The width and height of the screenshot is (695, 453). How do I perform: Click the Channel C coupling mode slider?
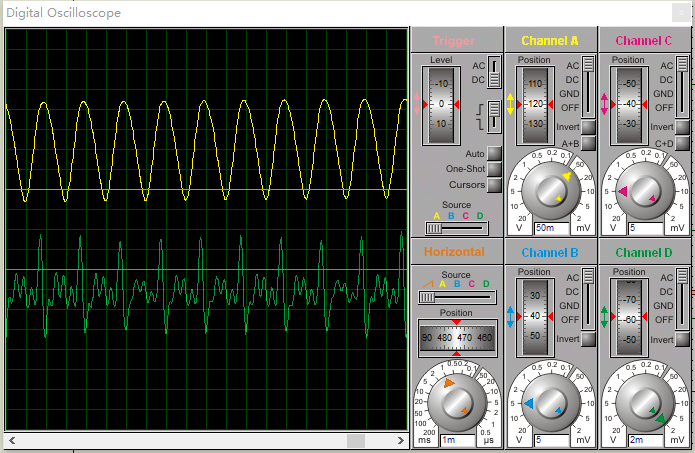[682, 86]
